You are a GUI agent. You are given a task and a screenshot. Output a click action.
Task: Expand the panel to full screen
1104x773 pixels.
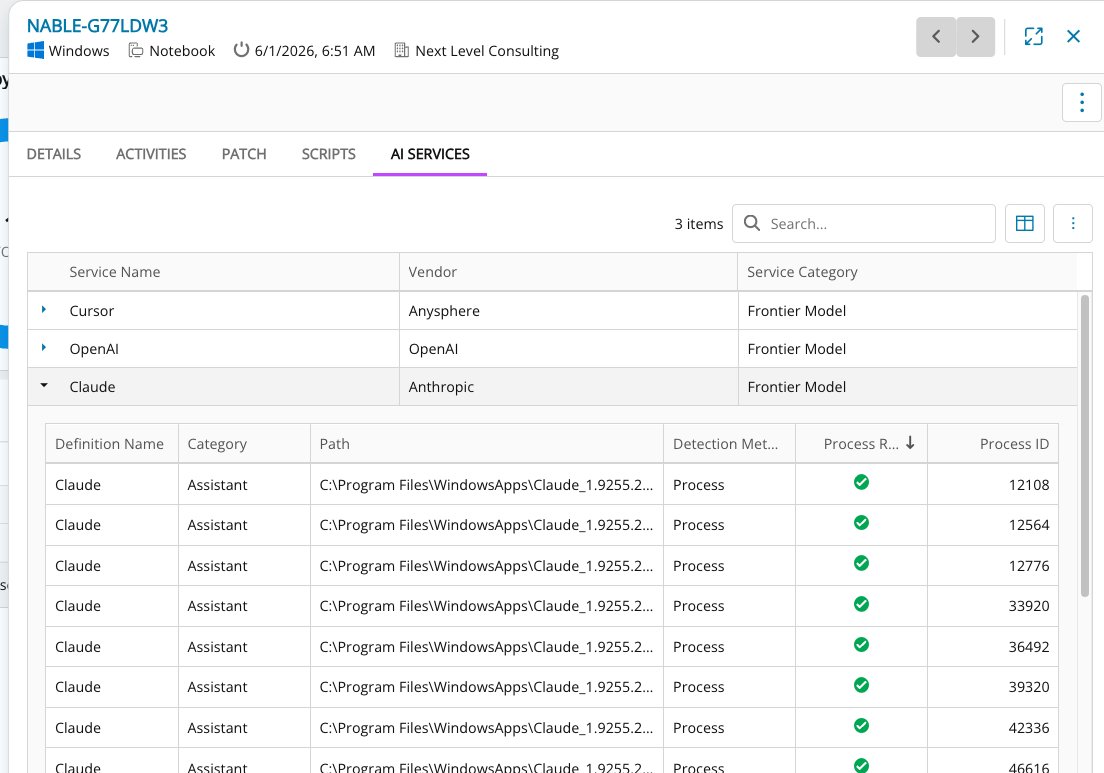tap(1033, 37)
